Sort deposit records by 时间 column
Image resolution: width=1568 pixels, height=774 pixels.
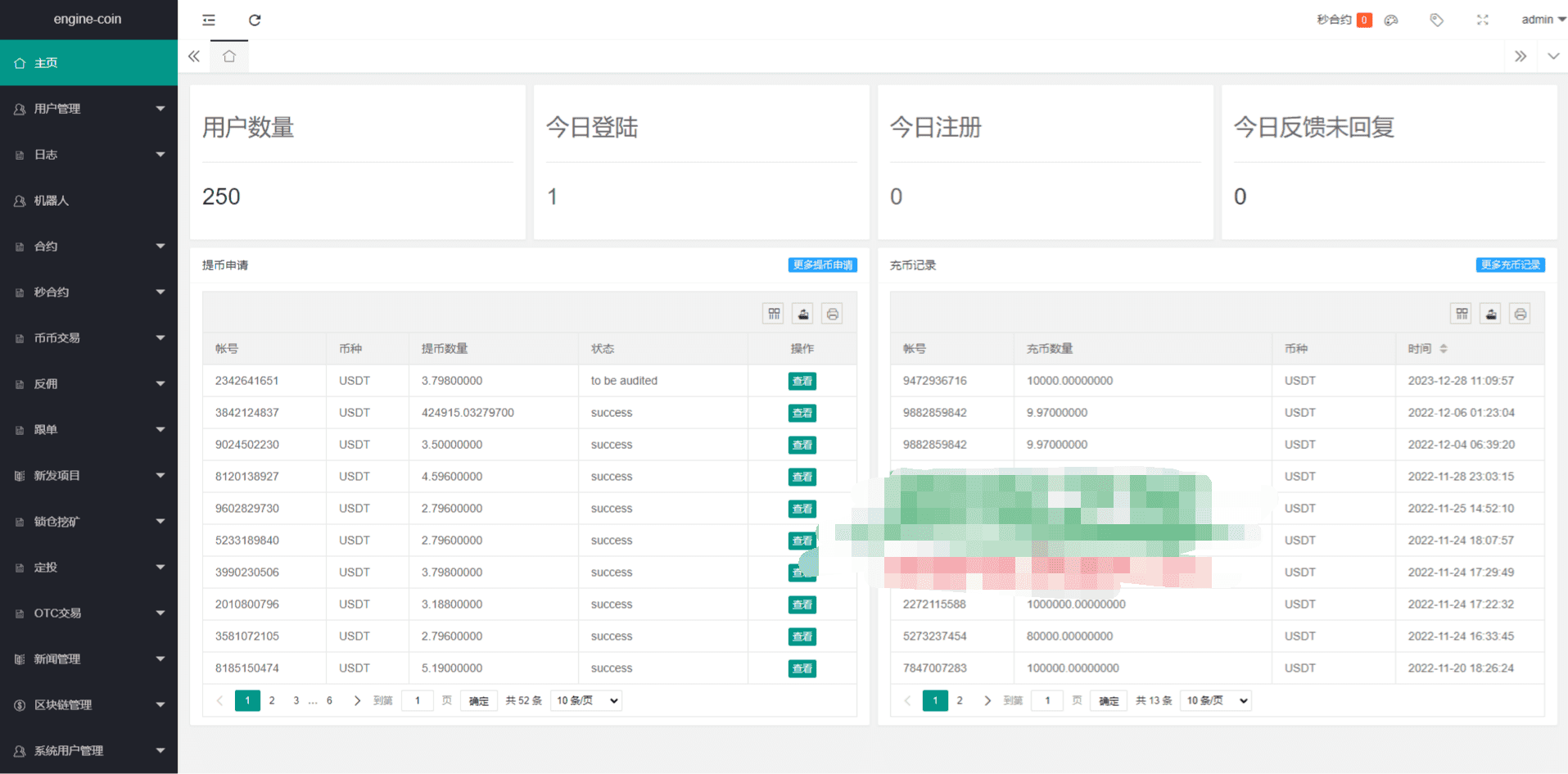pyautogui.click(x=1443, y=349)
